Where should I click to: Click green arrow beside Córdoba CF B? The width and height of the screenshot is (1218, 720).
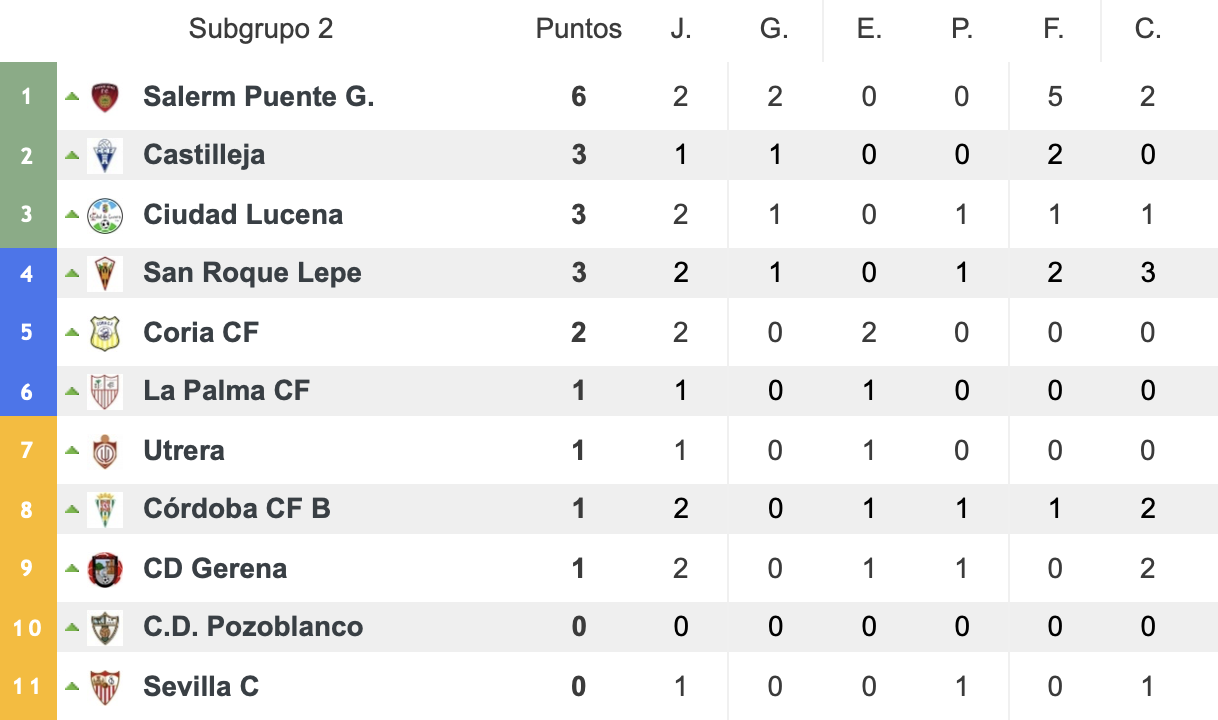pos(72,509)
